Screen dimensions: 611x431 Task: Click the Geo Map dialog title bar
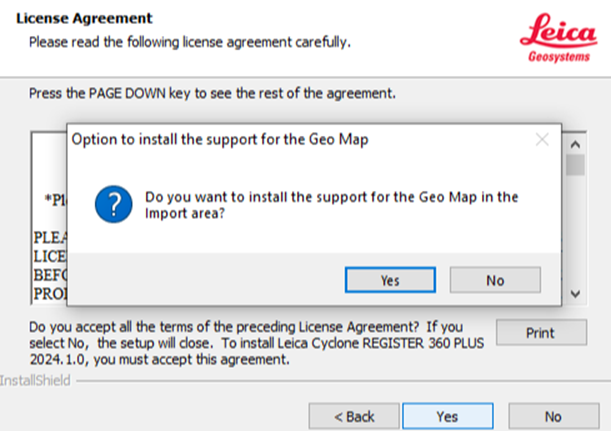250,140
